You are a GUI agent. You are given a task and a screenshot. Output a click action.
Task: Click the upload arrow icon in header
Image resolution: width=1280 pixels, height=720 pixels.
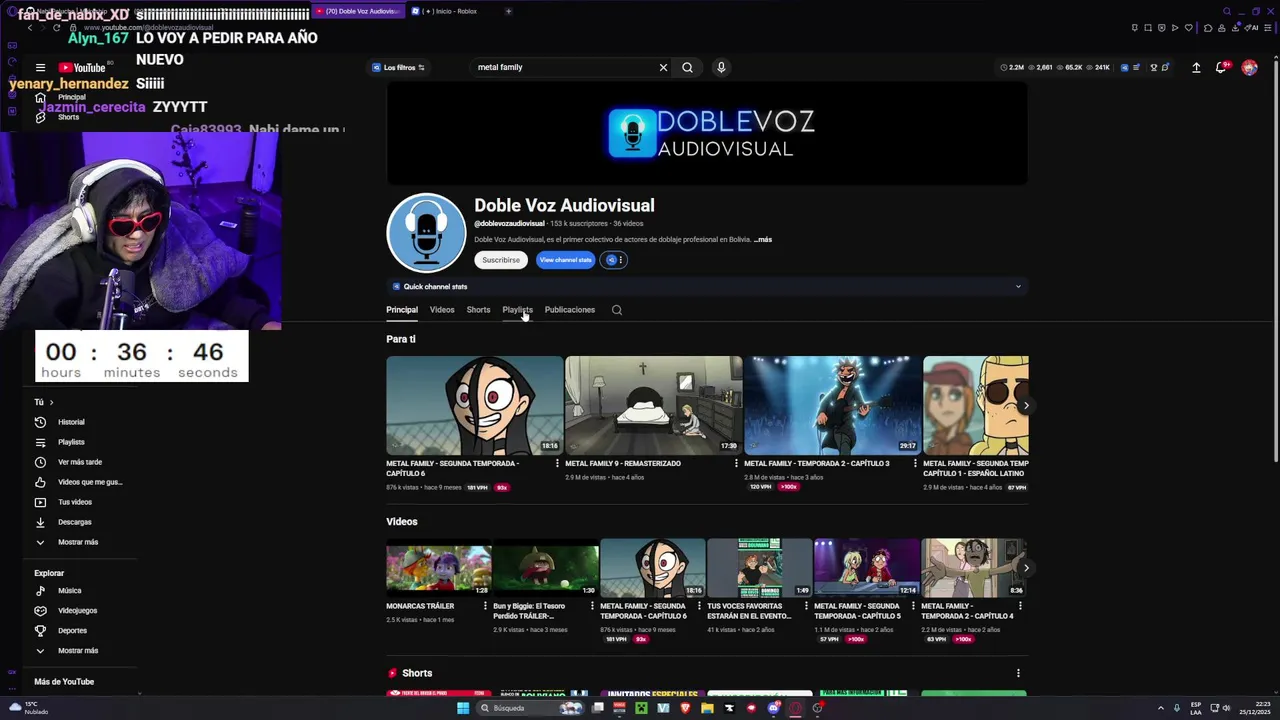click(x=1196, y=67)
